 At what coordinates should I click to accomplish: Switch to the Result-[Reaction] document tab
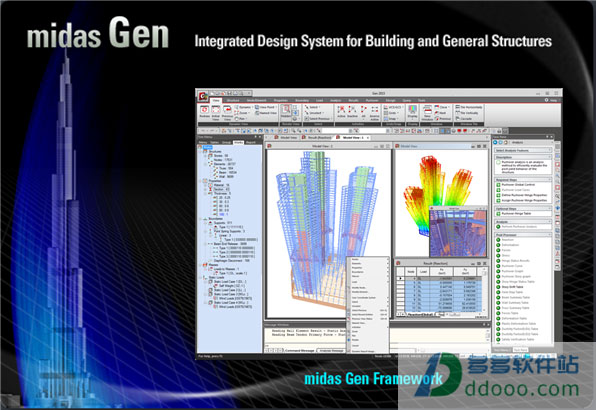pyautogui.click(x=317, y=138)
